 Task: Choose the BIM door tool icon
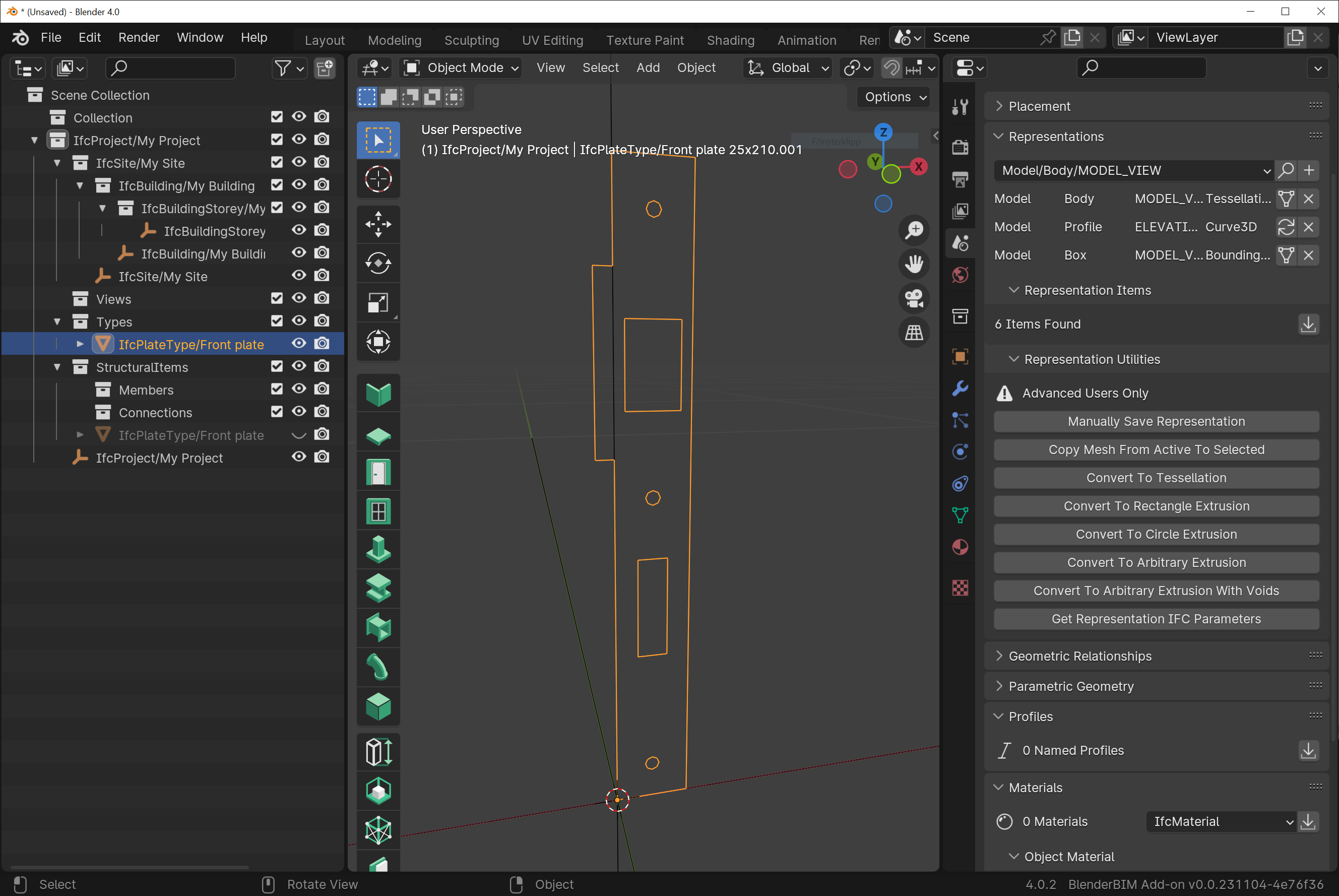[378, 473]
